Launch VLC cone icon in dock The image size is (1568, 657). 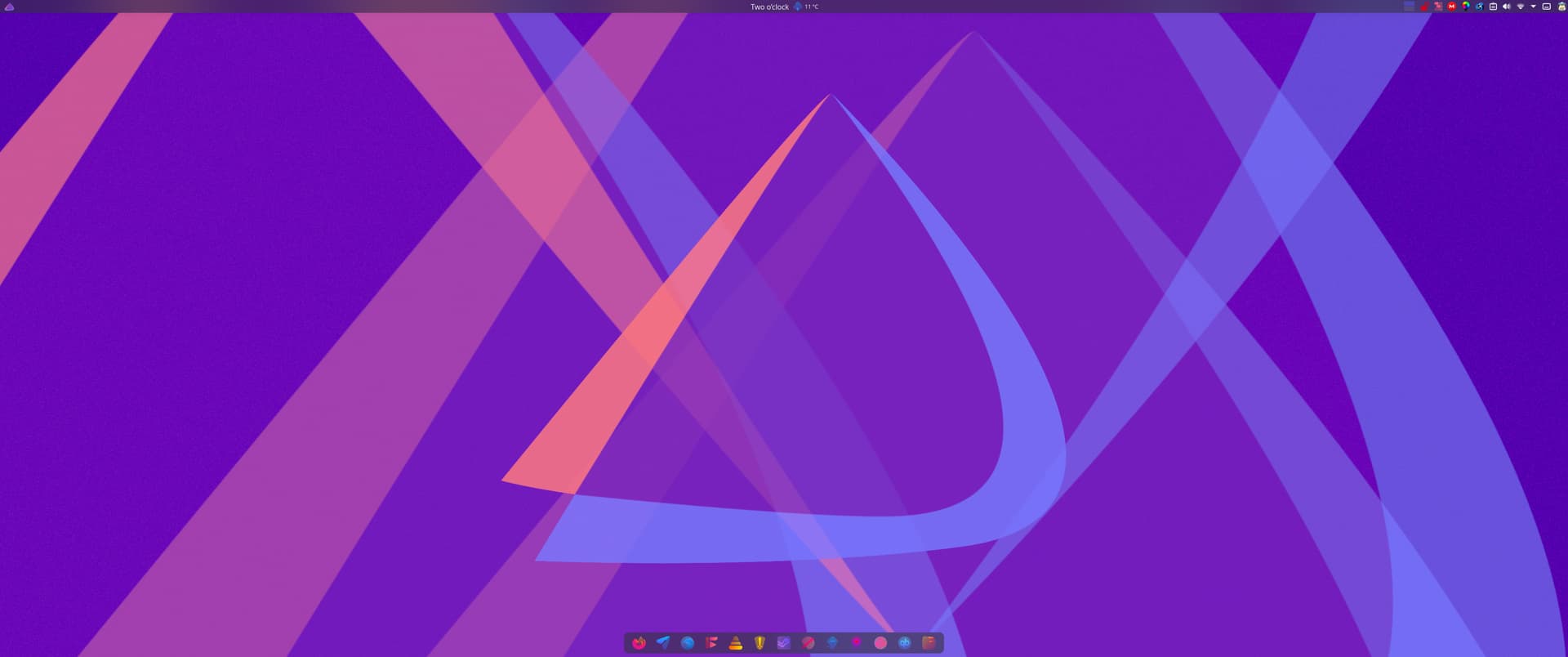tap(736, 643)
